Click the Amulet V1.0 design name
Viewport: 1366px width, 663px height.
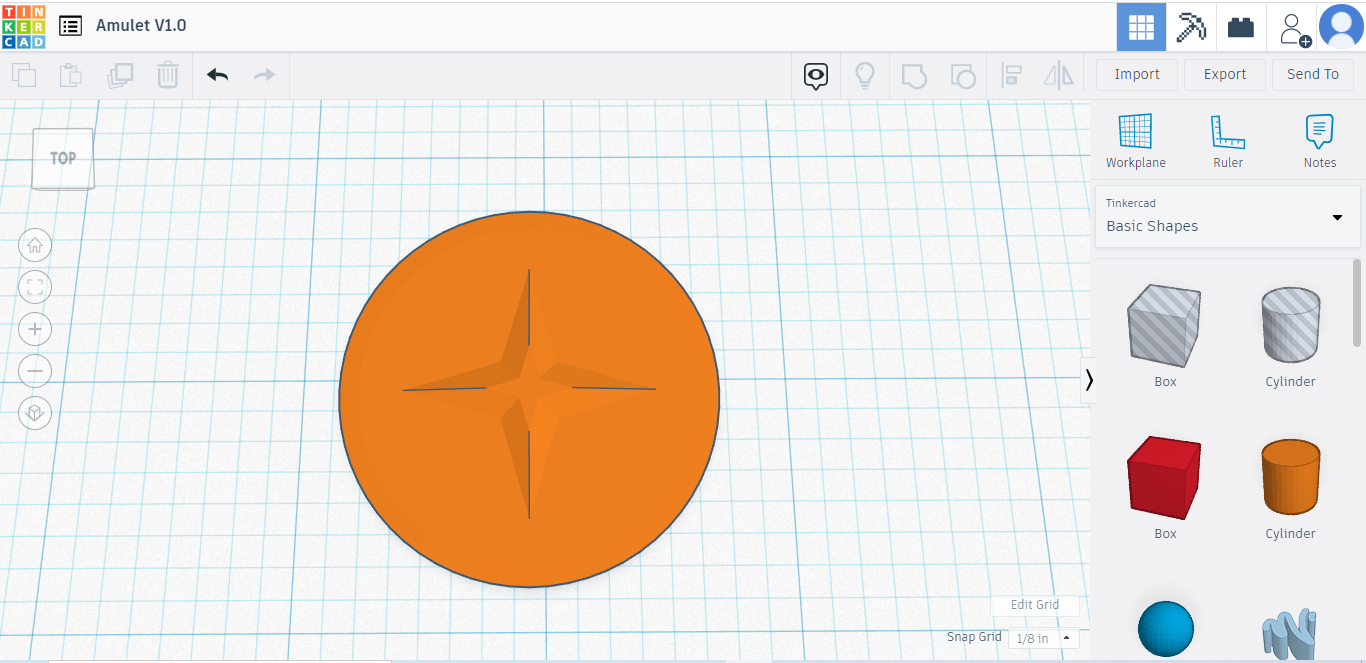(x=141, y=25)
